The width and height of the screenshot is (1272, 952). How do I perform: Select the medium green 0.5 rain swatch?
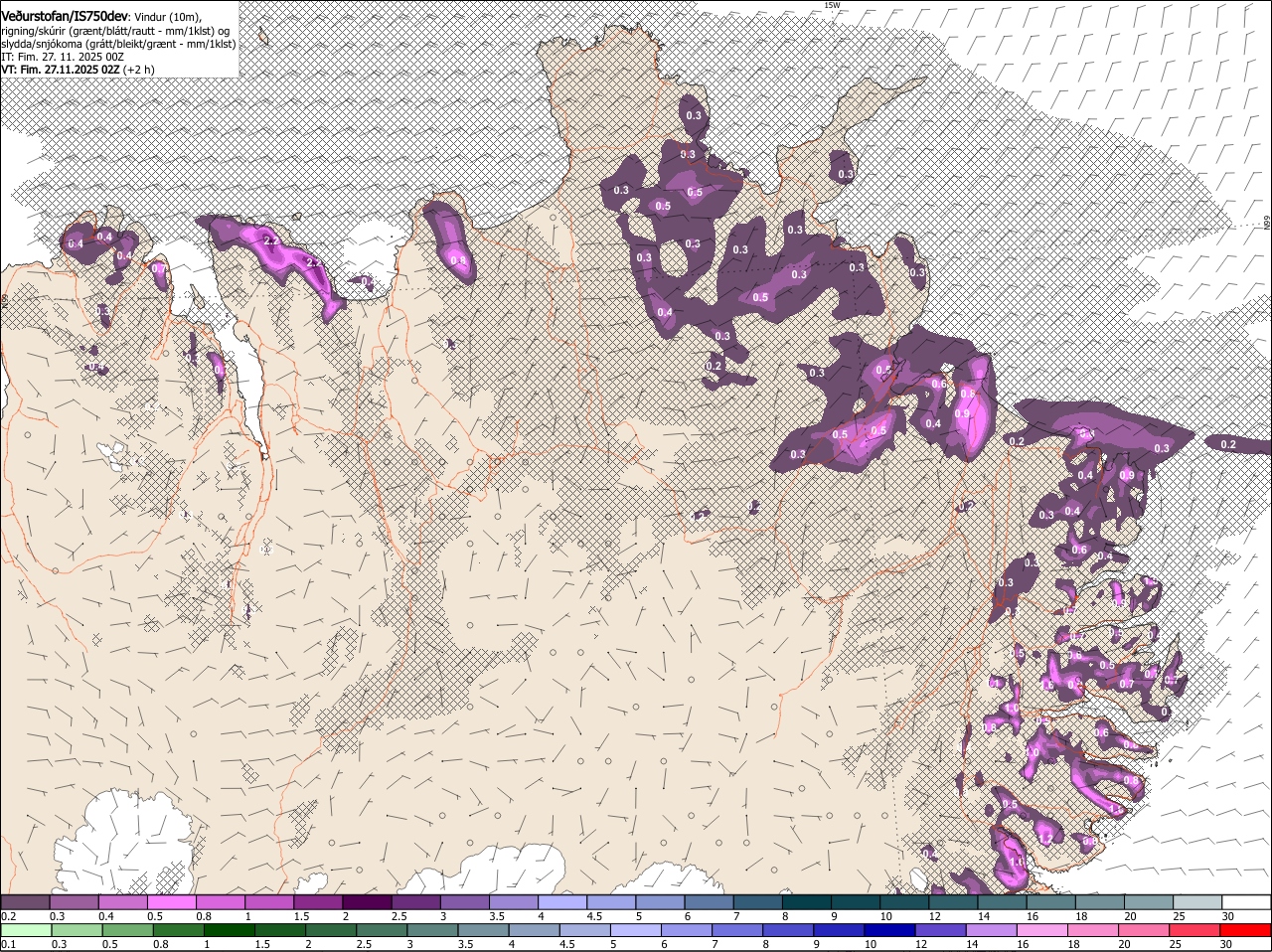[x=127, y=930]
